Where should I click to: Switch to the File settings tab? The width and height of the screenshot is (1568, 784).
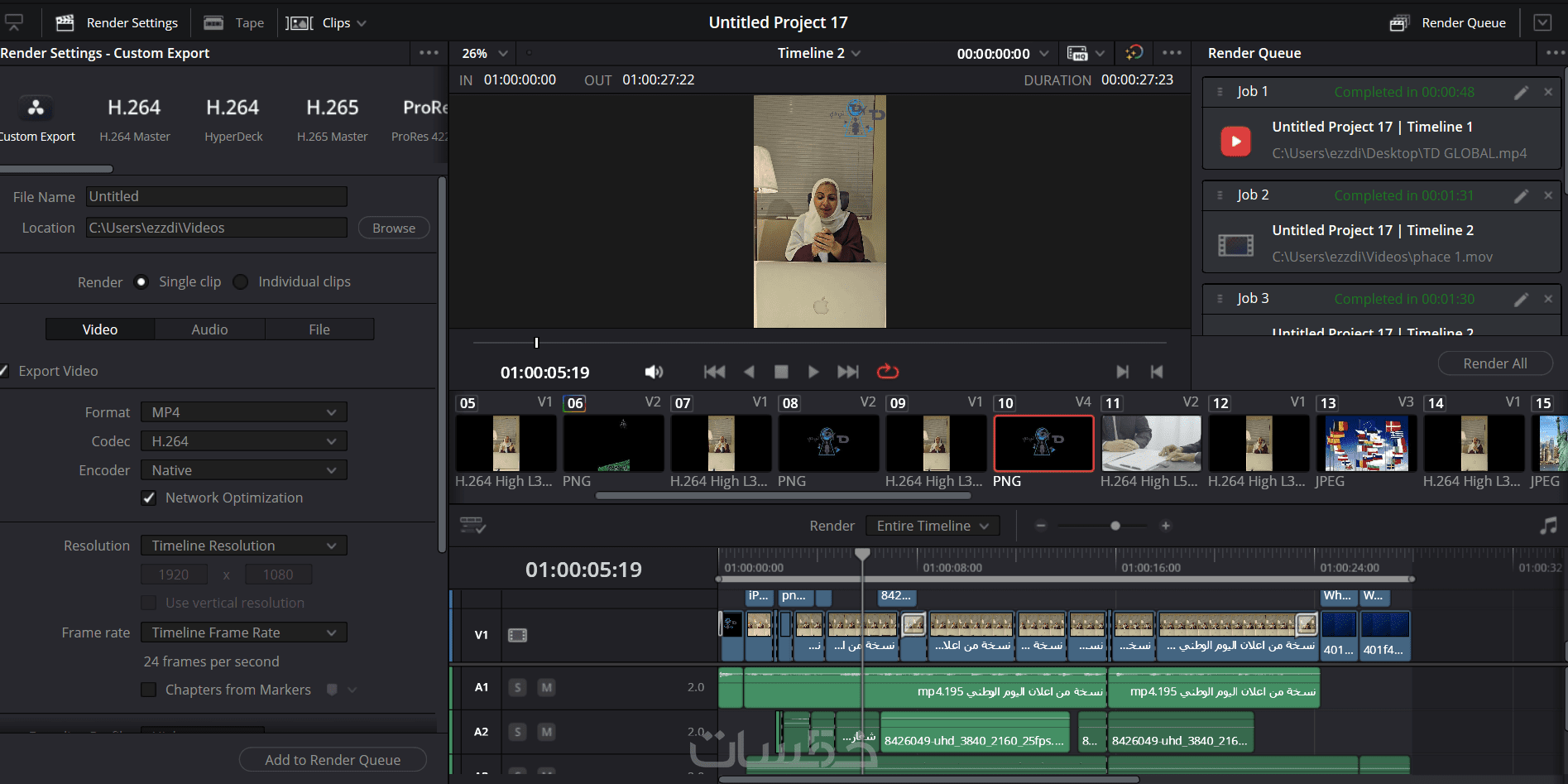319,329
